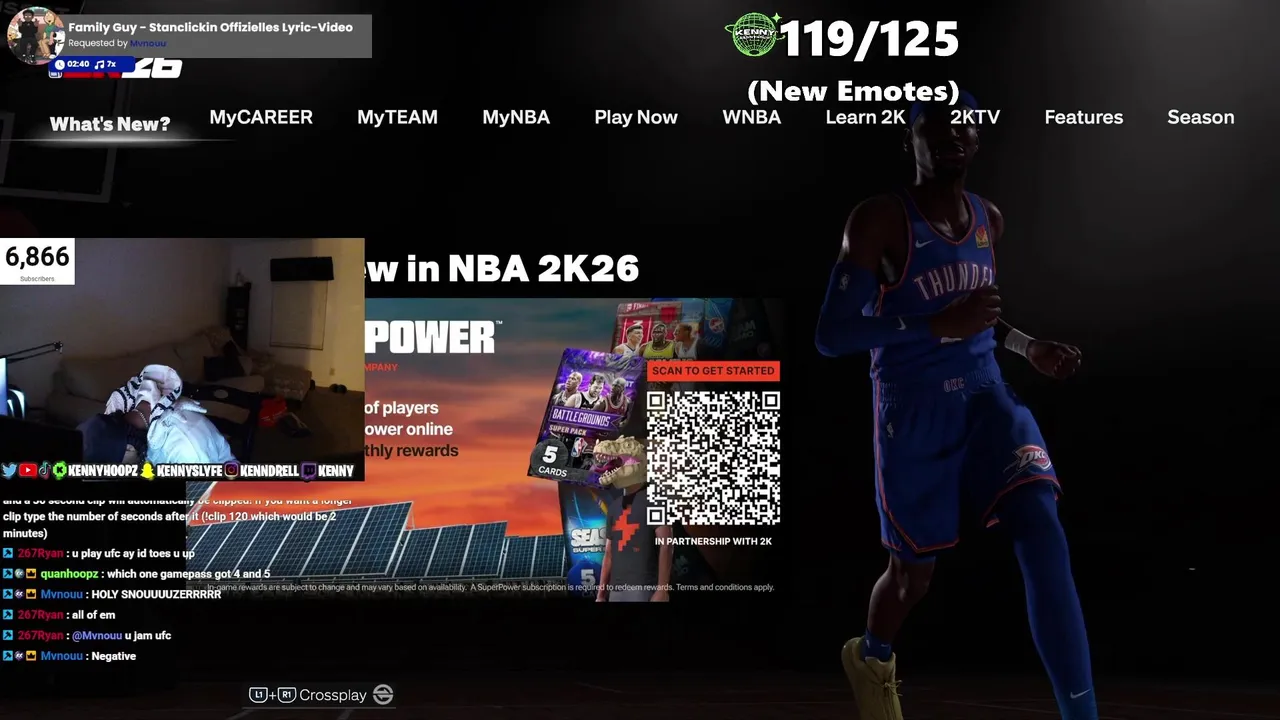The width and height of the screenshot is (1280, 720).
Task: Click the round badge before 'Mvnouu: HOLY'
Action: point(19,594)
